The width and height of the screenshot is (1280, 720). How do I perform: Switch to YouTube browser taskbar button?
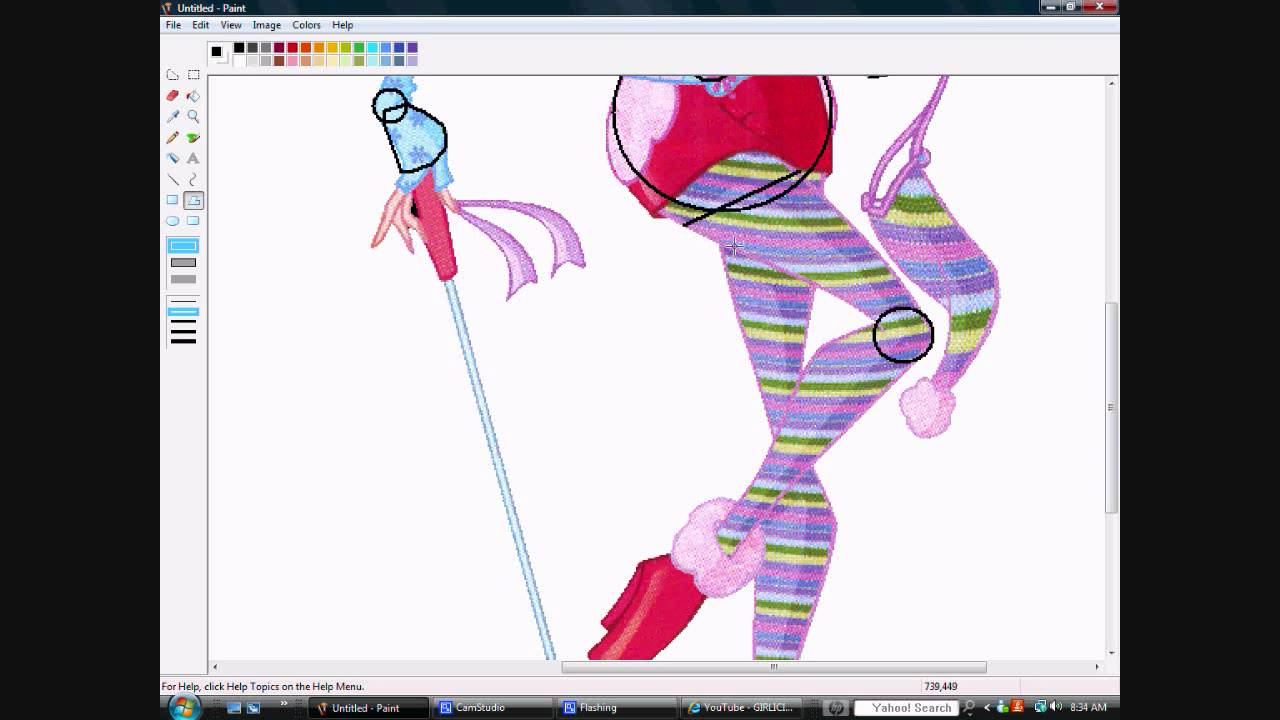pos(739,708)
